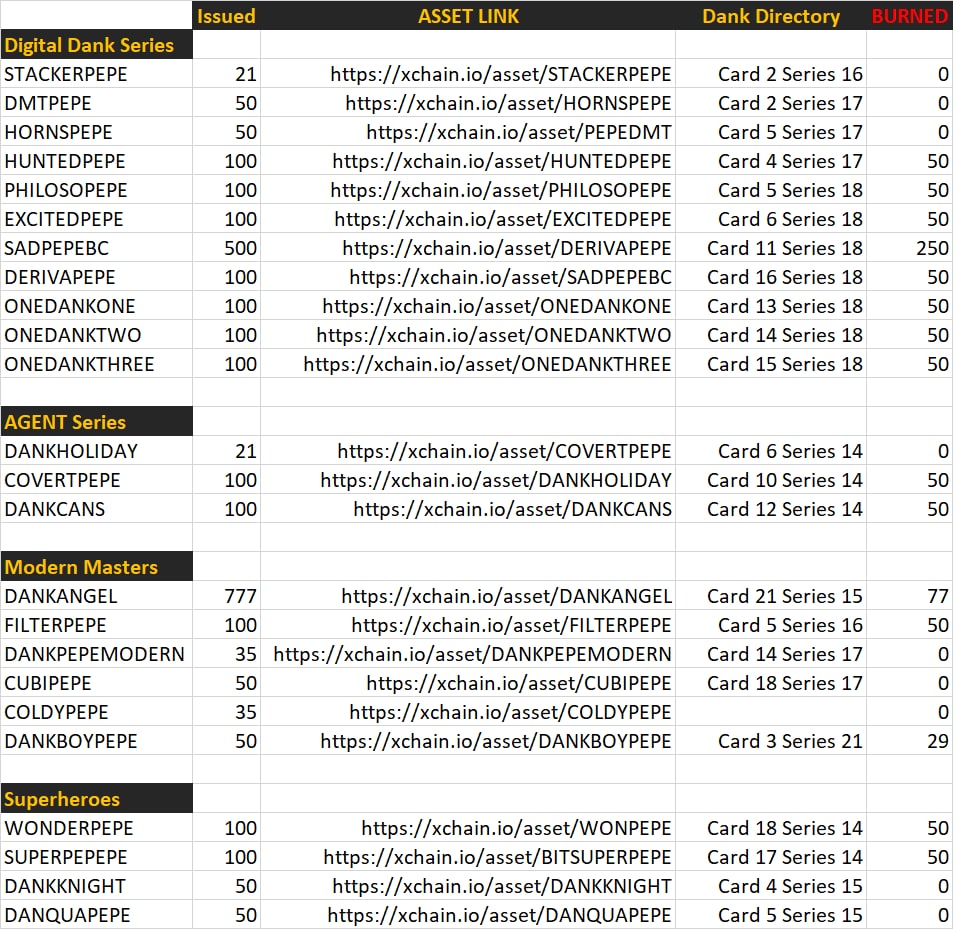Viewport: 953px width, 929px height.
Task: Select the ASSET LINK column header
Action: coord(468,16)
